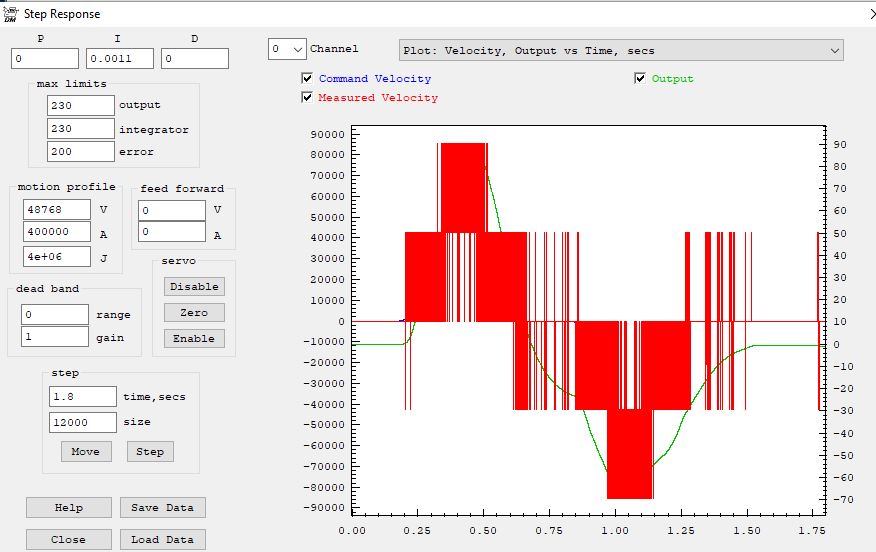The image size is (876, 552).
Task: Click the servo Disable button
Action: (194, 286)
